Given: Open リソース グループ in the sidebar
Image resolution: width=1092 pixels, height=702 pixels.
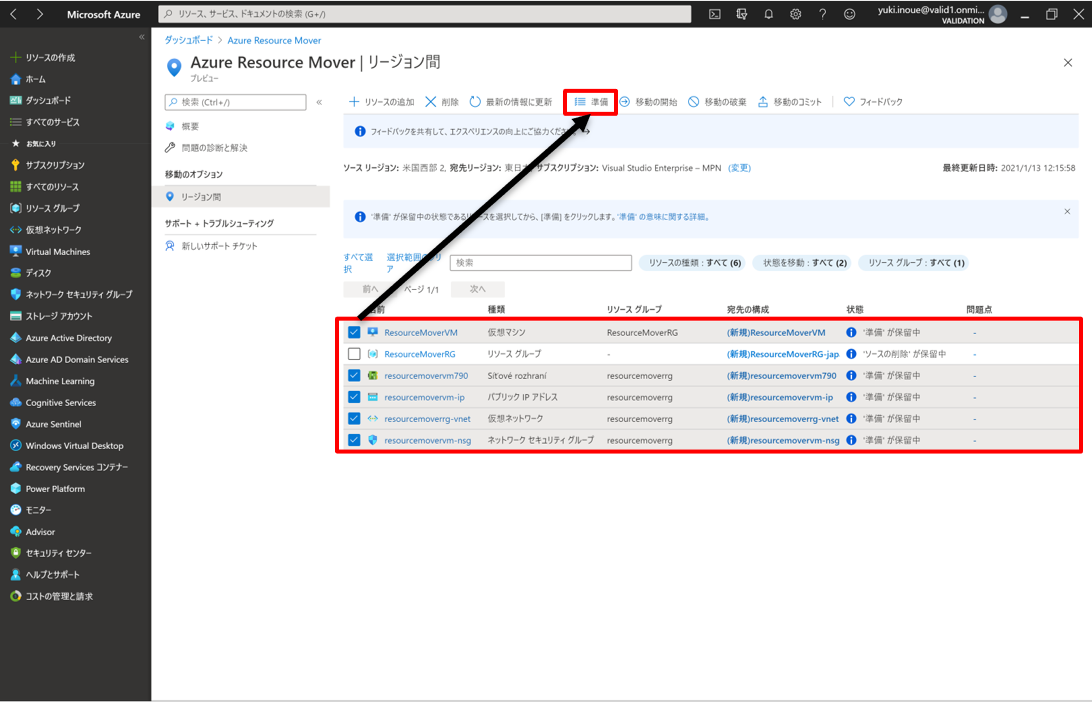Looking at the screenshot, I should 45,208.
